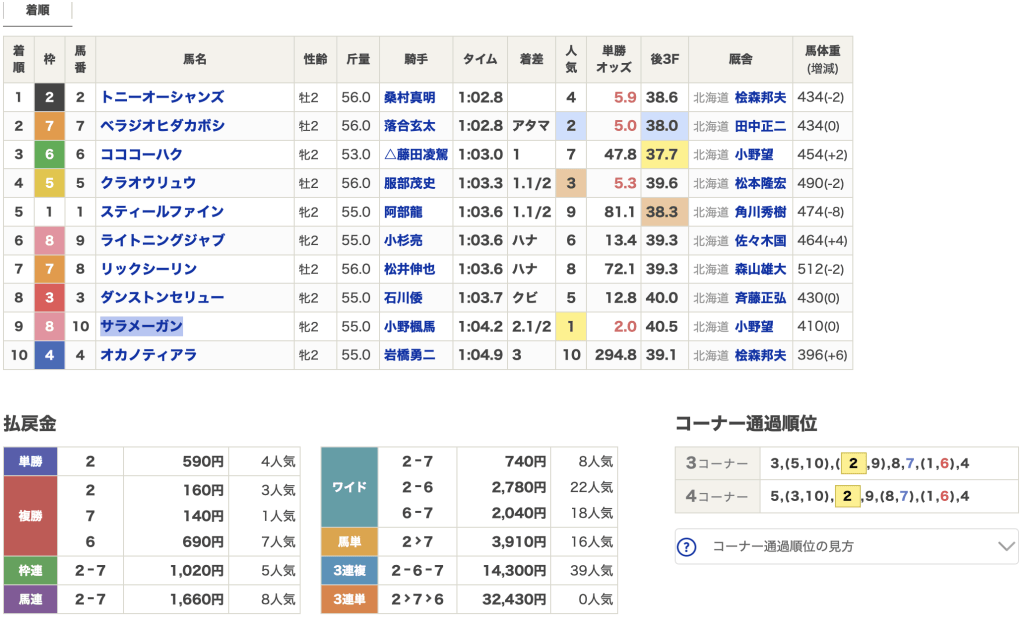
Task: Click 3コーナー row label
Action: (x=717, y=464)
